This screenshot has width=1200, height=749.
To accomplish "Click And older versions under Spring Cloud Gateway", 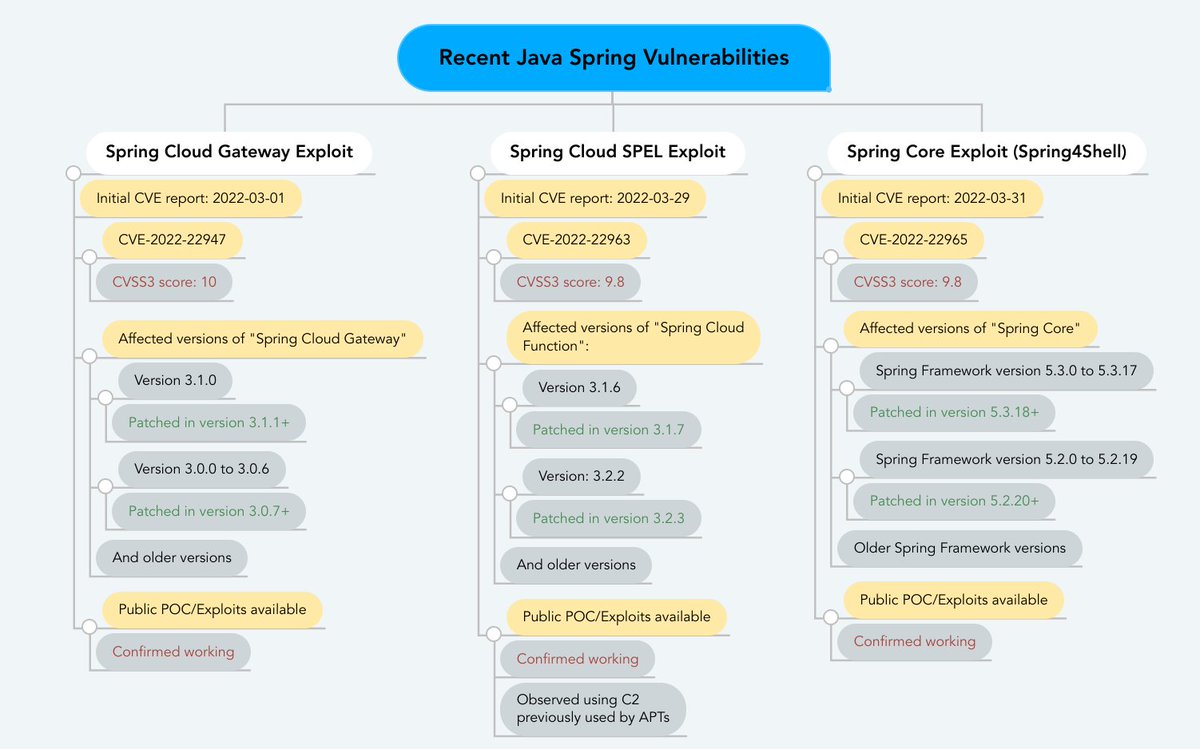I will click(x=172, y=557).
